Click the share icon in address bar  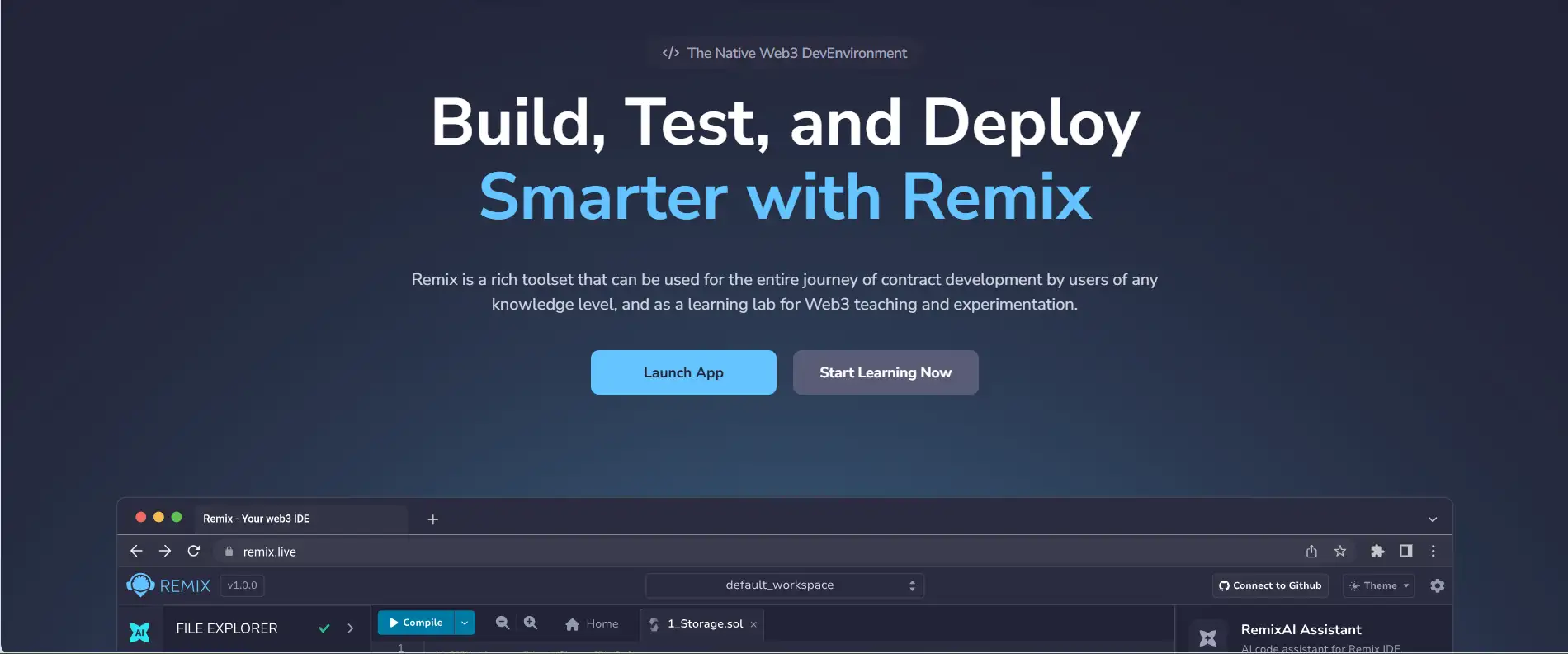coord(1311,552)
